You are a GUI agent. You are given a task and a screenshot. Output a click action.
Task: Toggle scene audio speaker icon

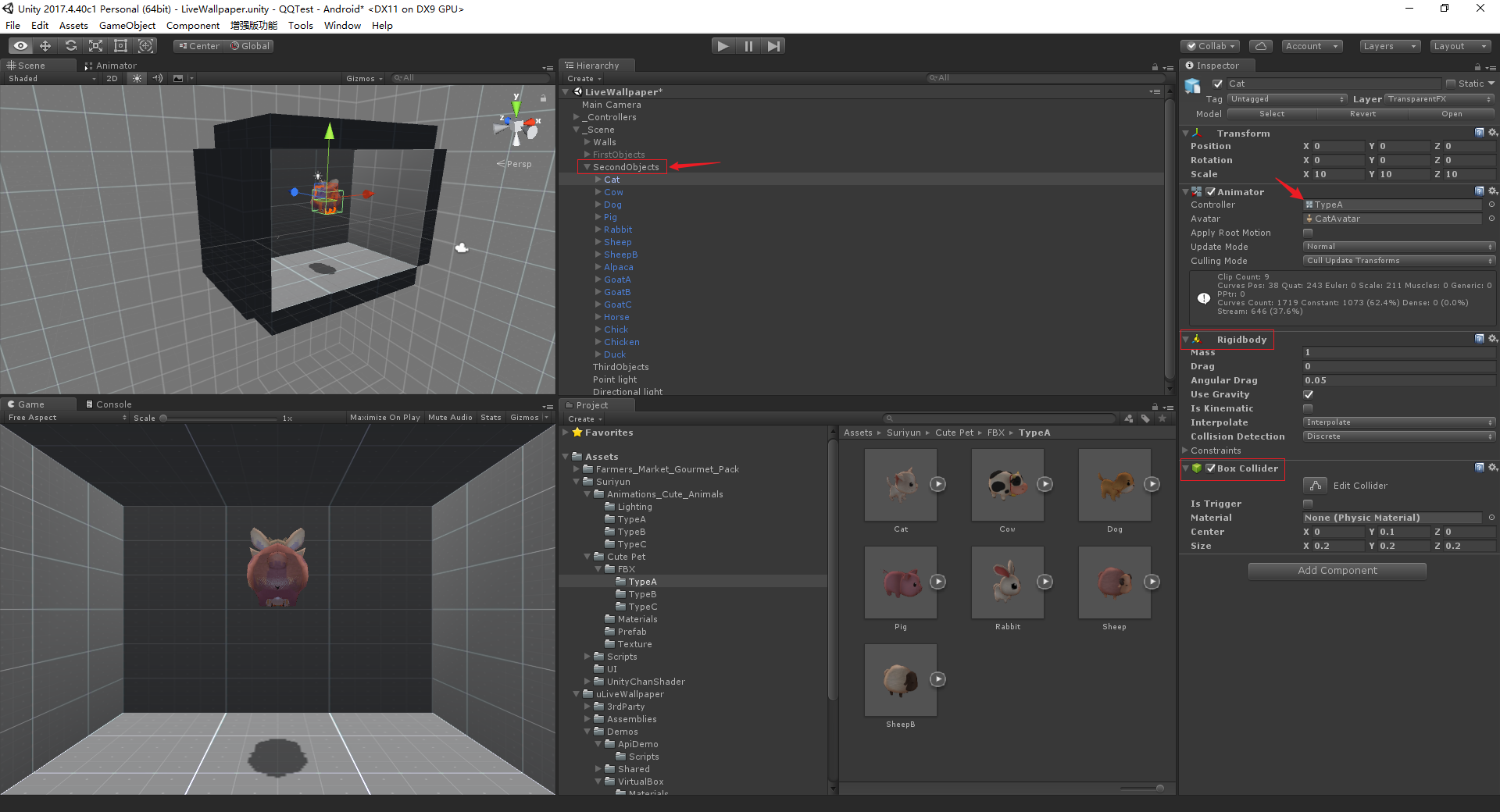[x=158, y=78]
